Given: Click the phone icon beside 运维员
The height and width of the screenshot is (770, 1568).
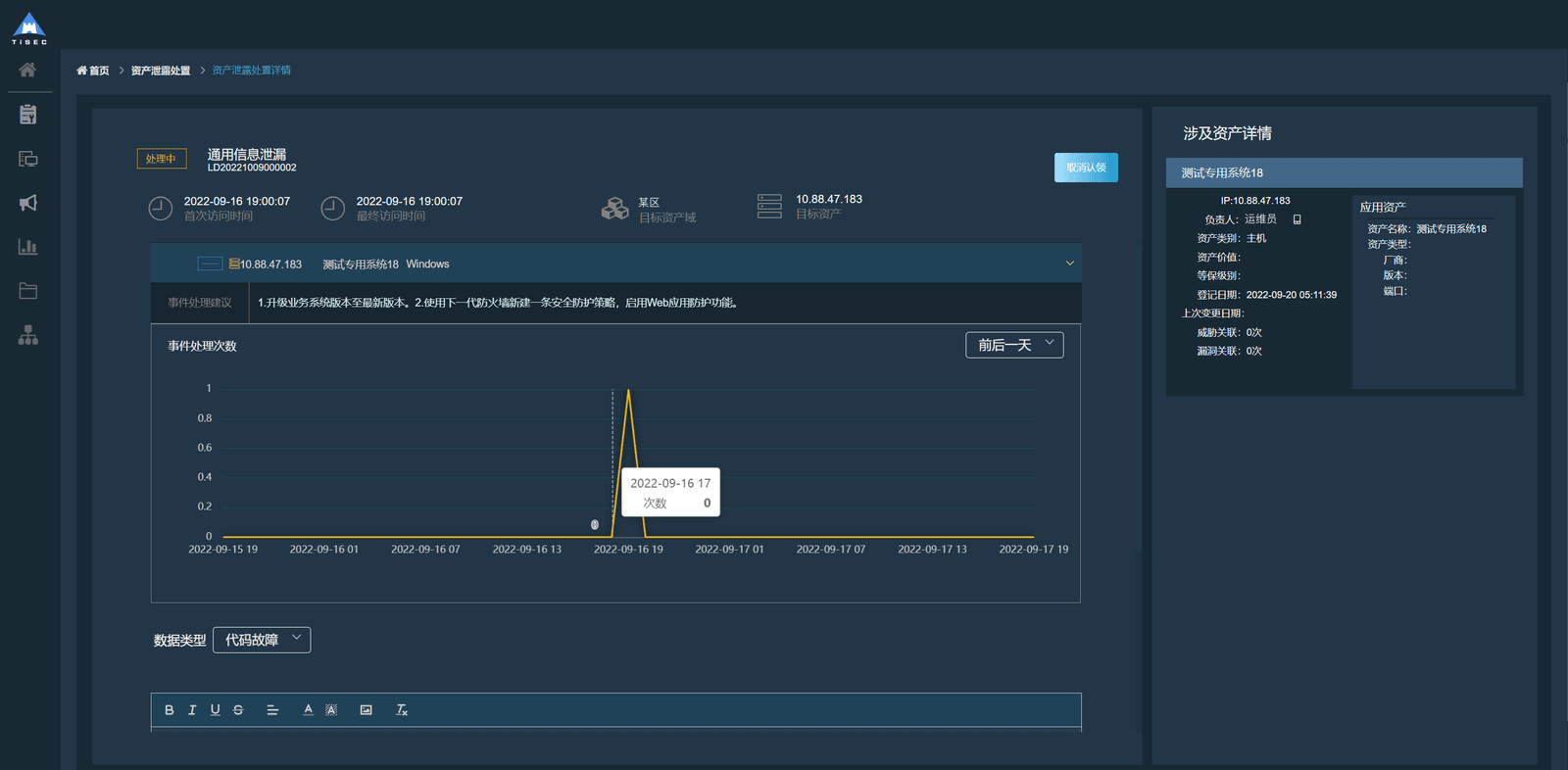Looking at the screenshot, I should (x=1297, y=219).
